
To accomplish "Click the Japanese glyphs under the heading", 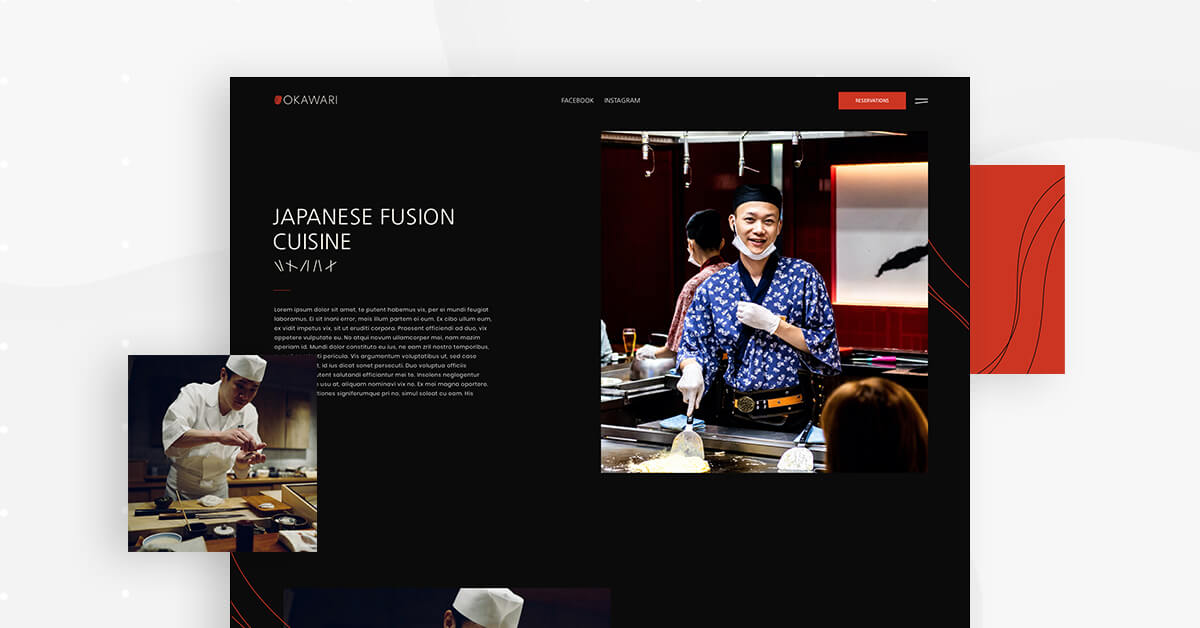I will coord(305,266).
